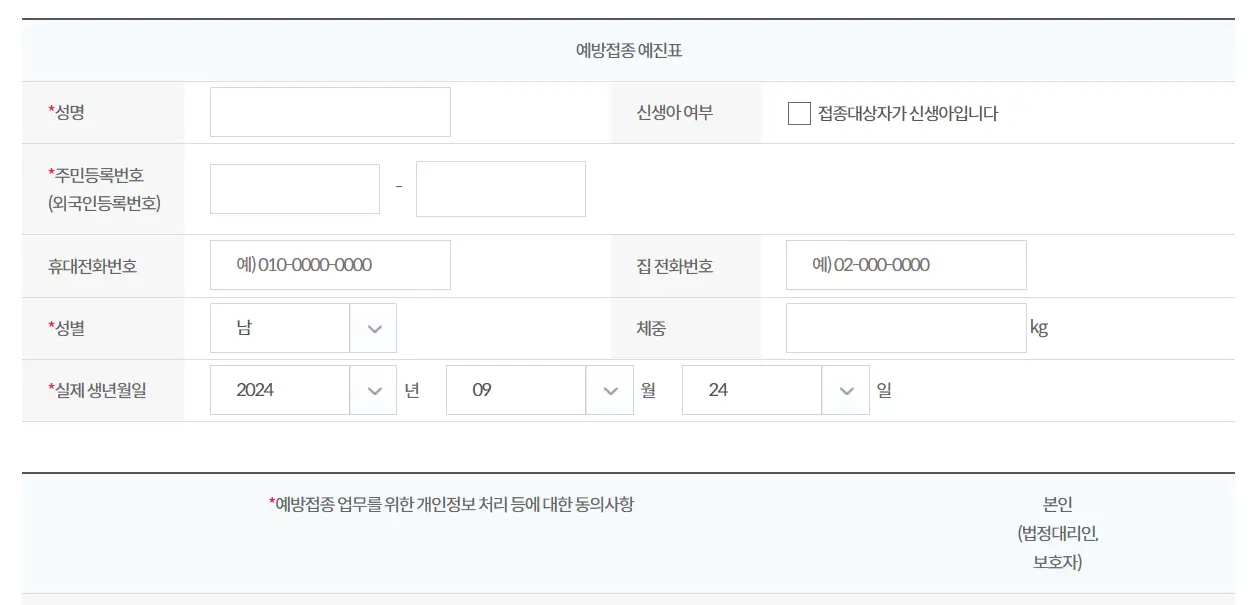Click the 성별 dropdown chevron icon
The image size is (1253, 605).
click(373, 328)
